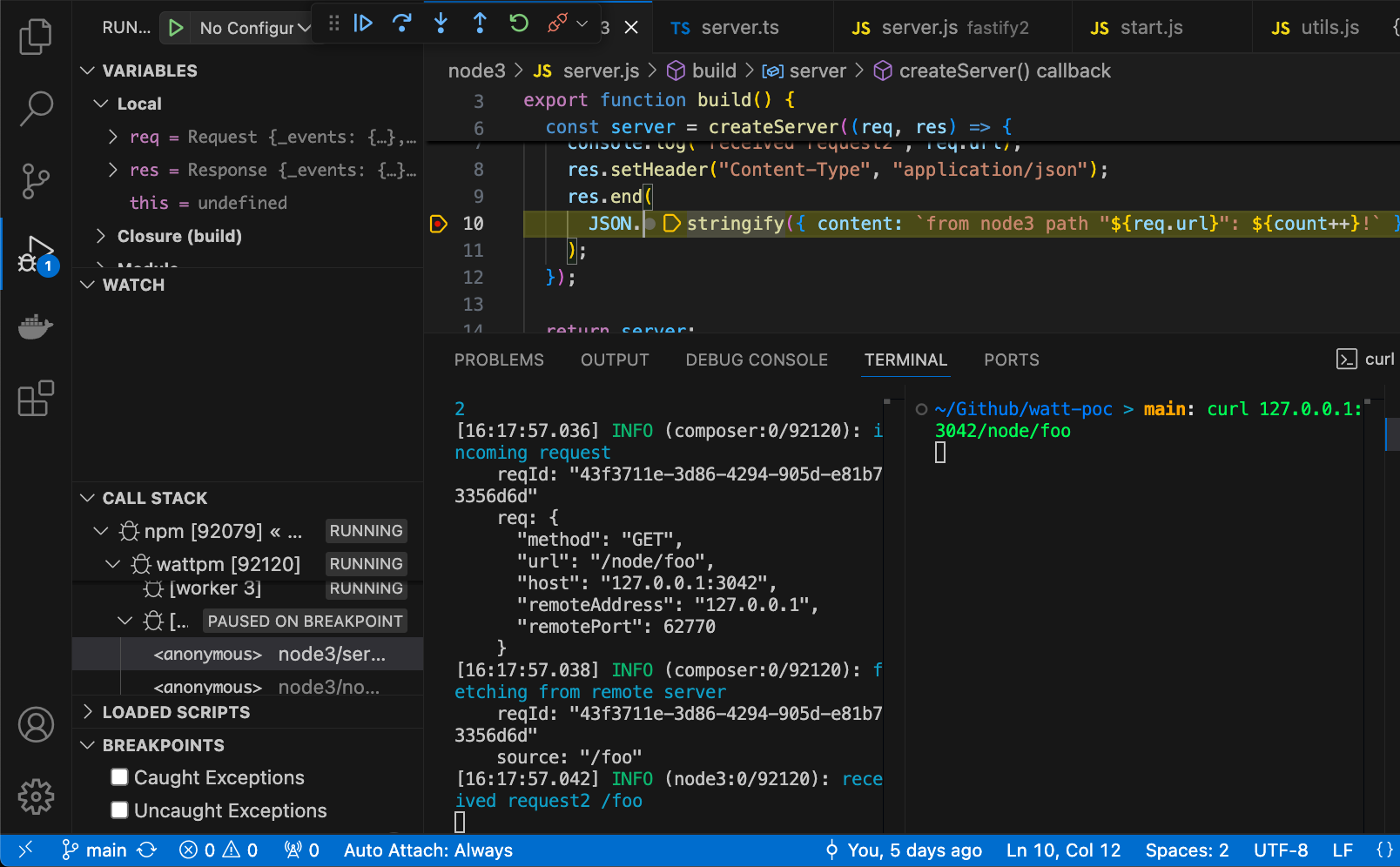Grab the debug toolbar drag handle
Screen dimensions: 1400x867
click(x=333, y=24)
